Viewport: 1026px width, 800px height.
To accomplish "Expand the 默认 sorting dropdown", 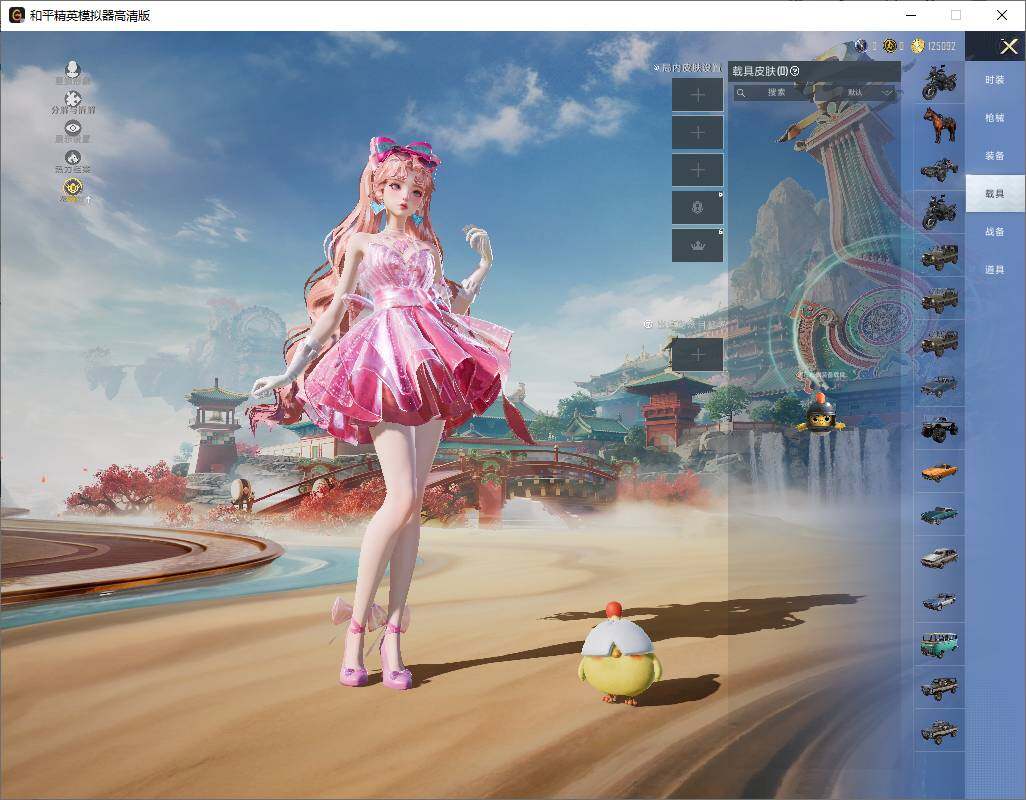I will (x=866, y=94).
